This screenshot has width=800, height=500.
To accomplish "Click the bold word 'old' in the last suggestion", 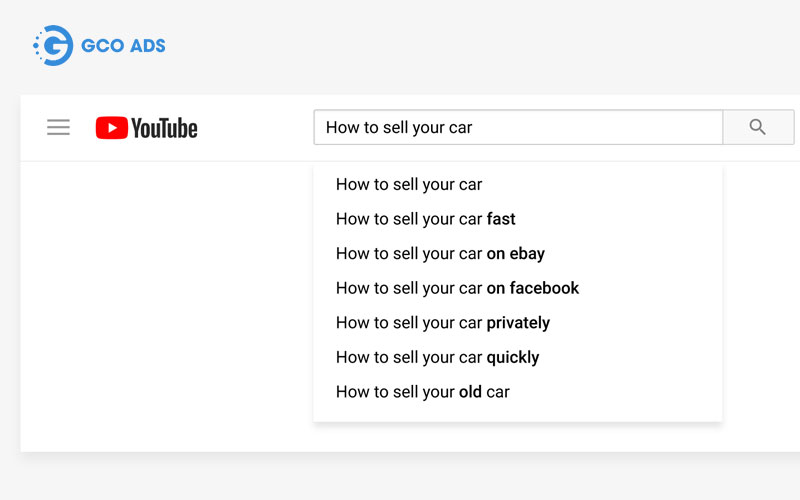I will point(470,392).
